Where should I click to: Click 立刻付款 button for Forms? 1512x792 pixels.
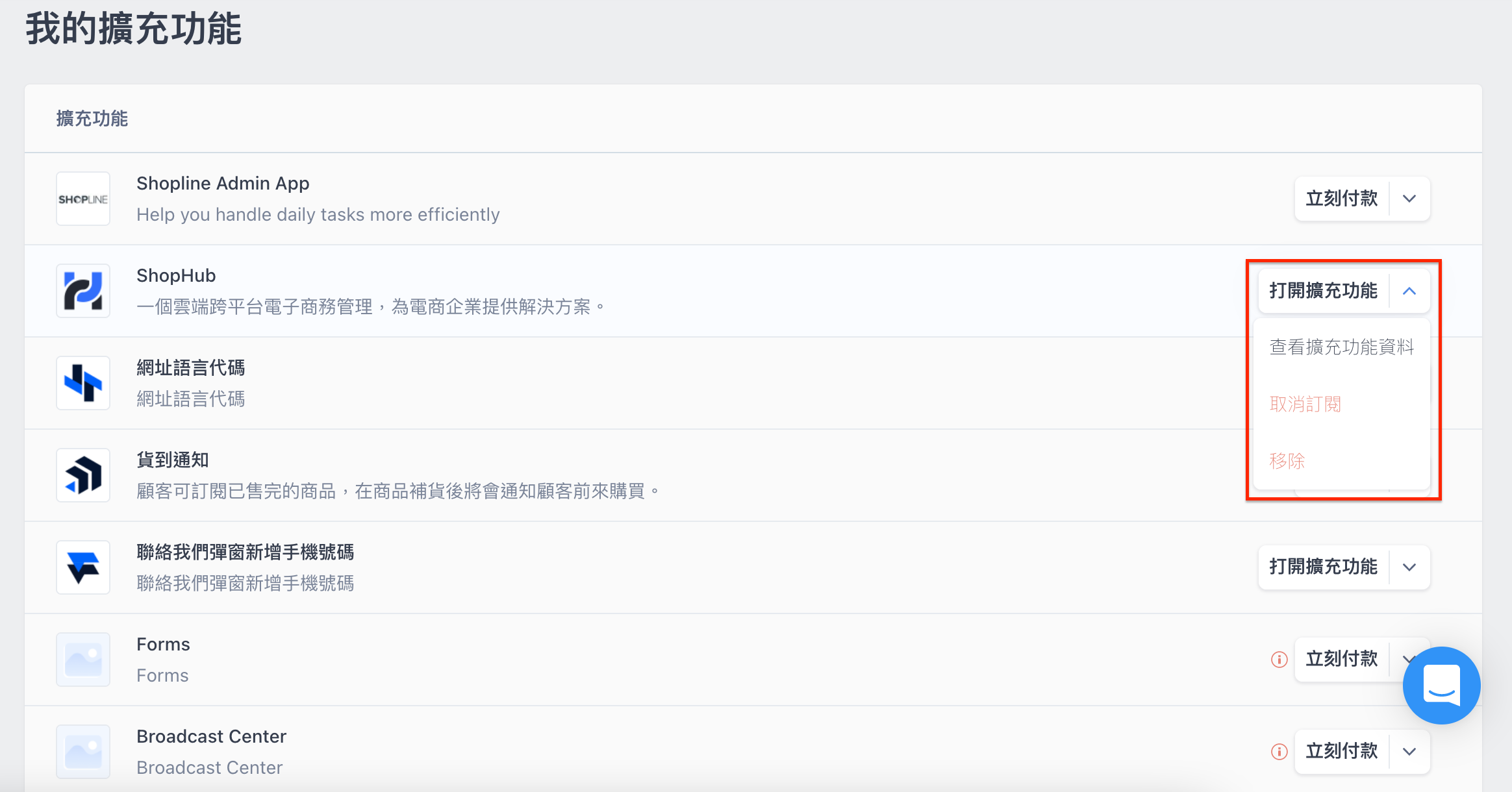point(1341,660)
